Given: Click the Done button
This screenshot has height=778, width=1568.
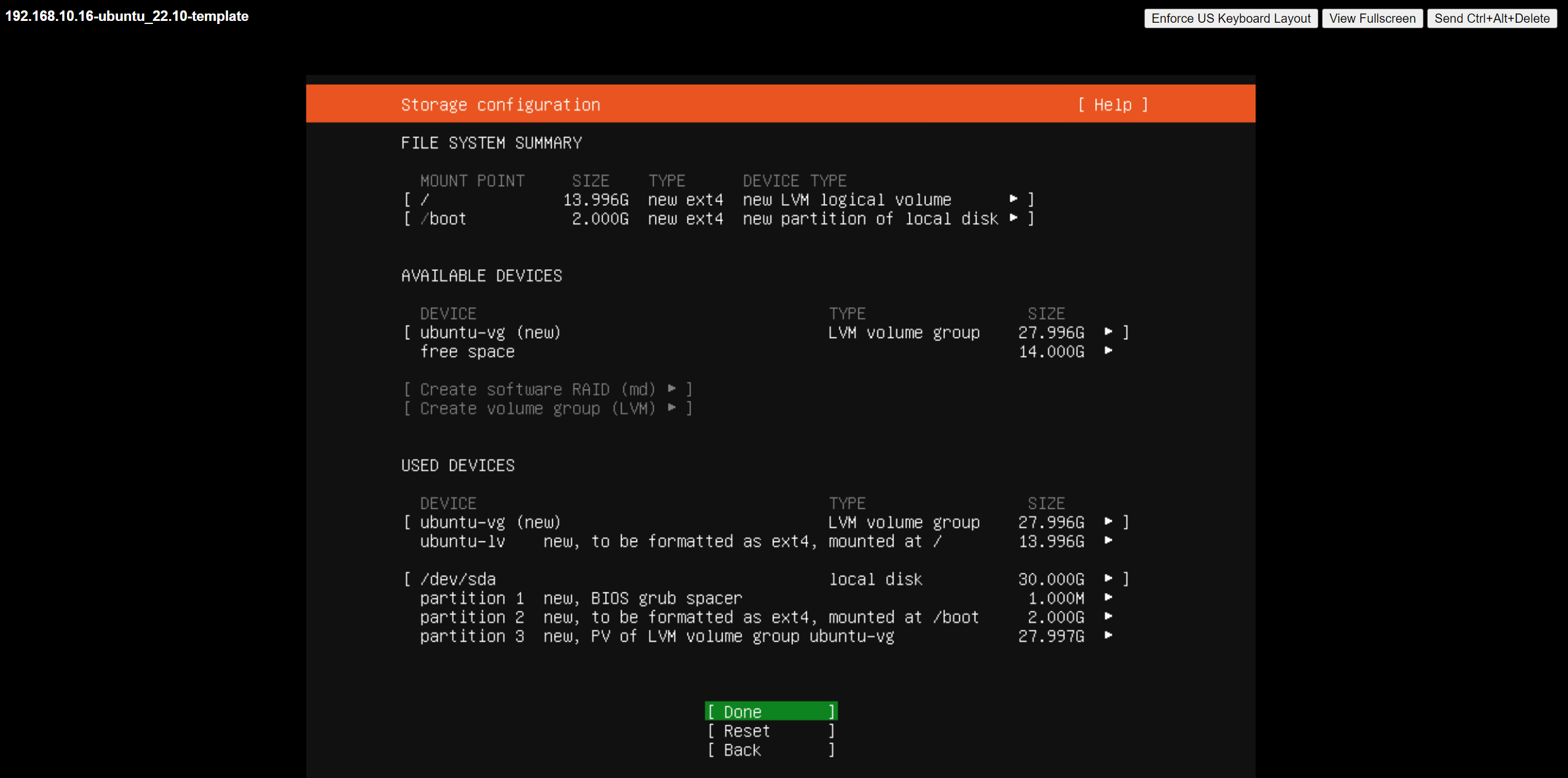Looking at the screenshot, I should pyautogui.click(x=771, y=711).
